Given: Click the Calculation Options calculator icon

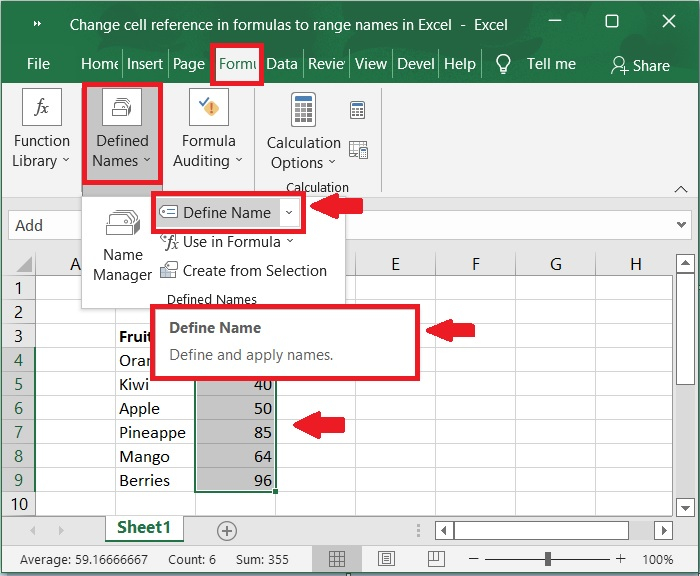Looking at the screenshot, I should click(x=304, y=111).
